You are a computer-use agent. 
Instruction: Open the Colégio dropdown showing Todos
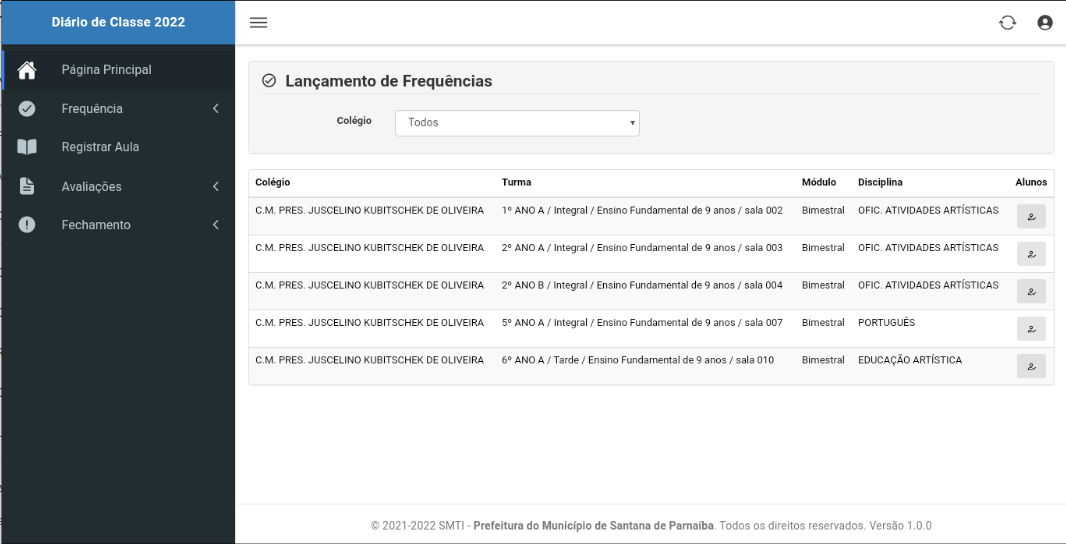[517, 123]
